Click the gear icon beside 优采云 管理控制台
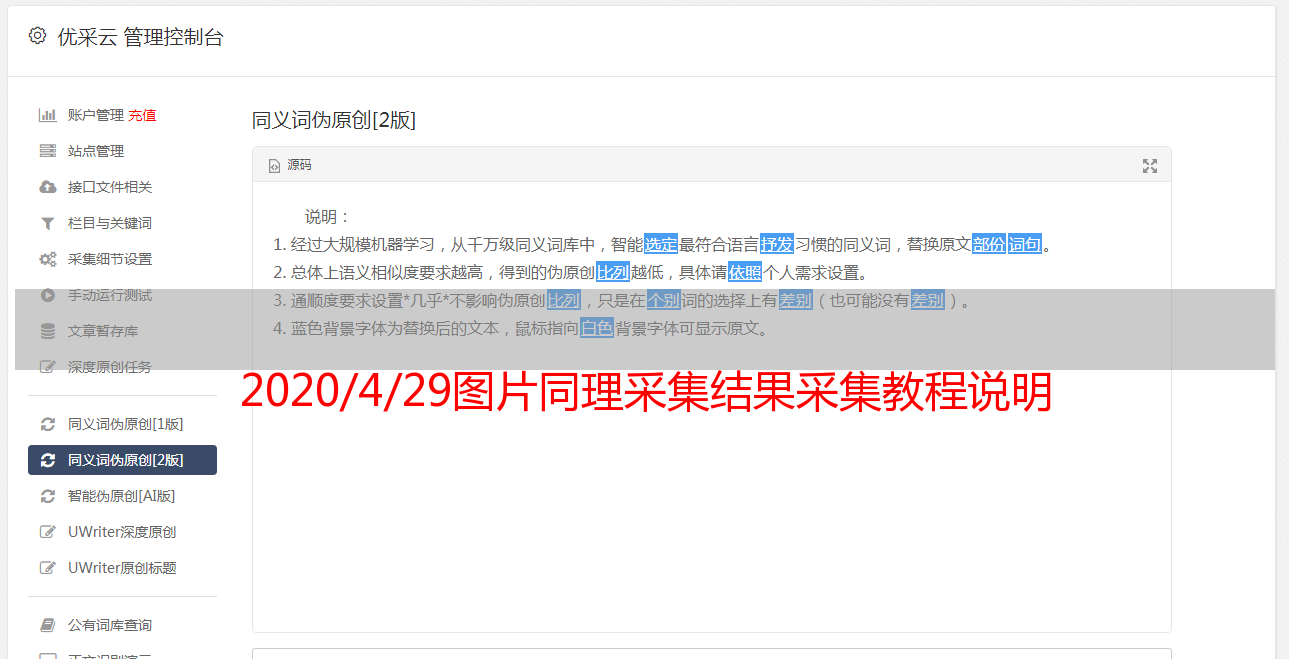 (x=37, y=36)
